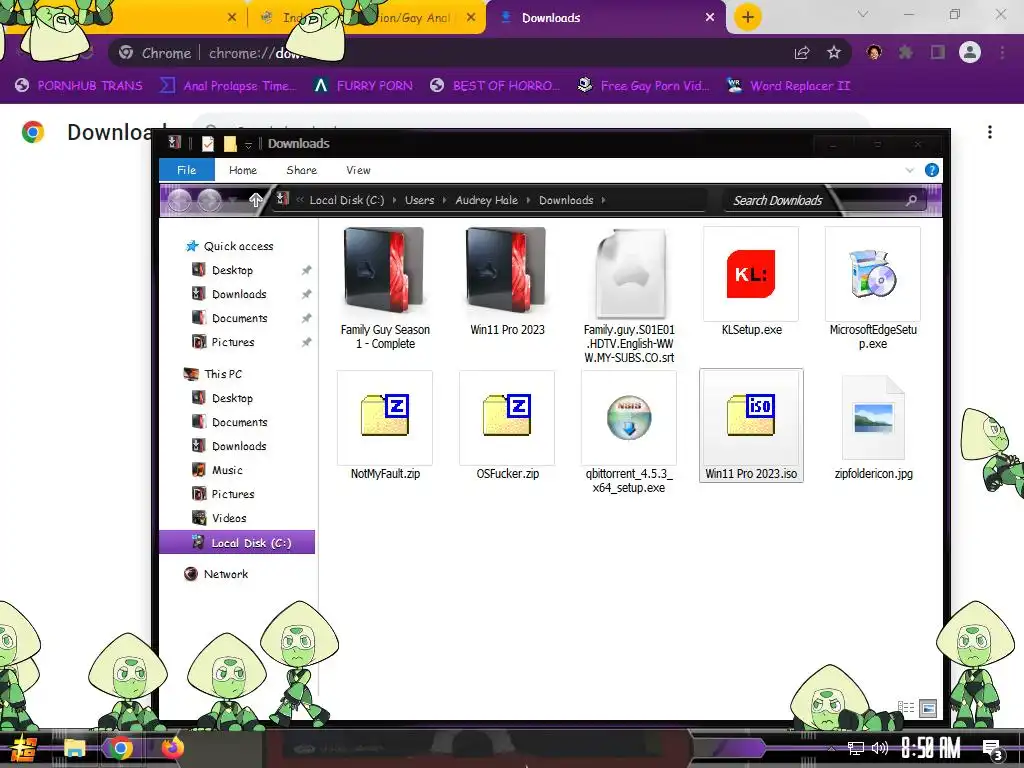Image resolution: width=1024 pixels, height=768 pixels.
Task: Select Local Disk (C:) in navigation pane
Action: (237, 542)
